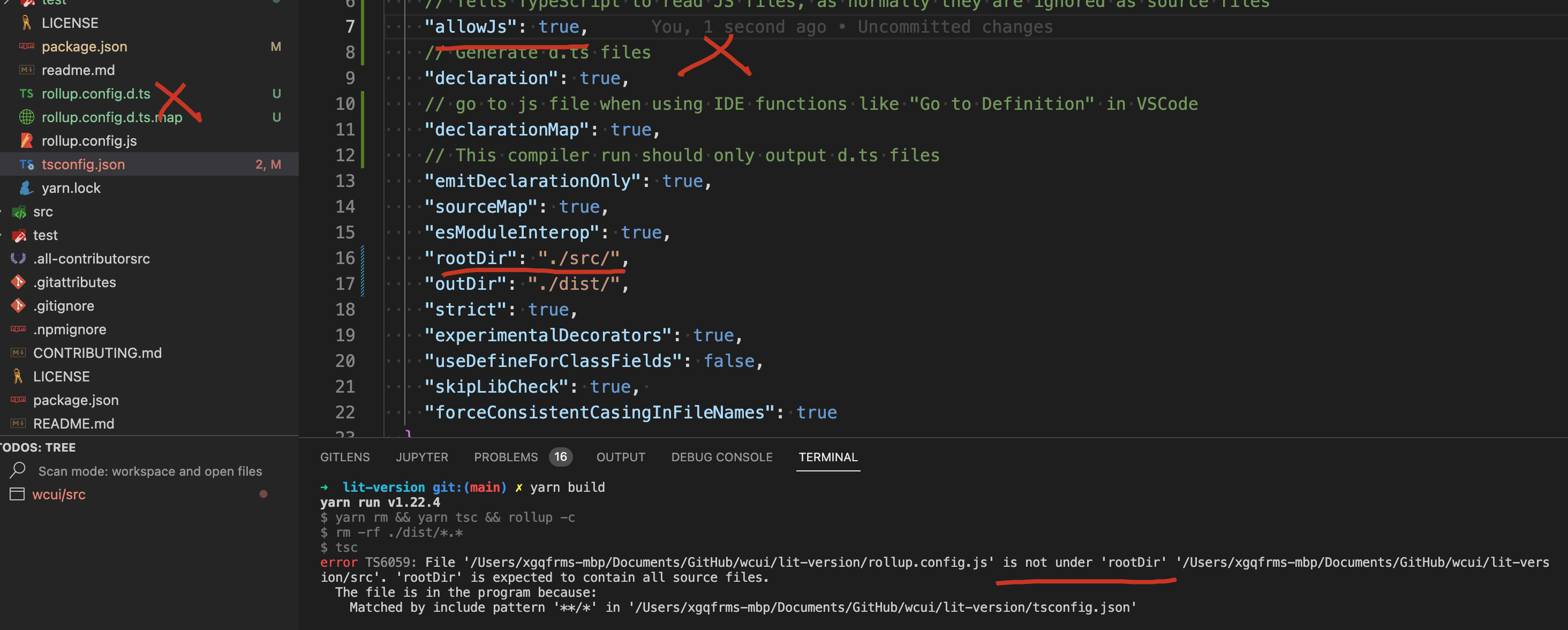The image size is (1568, 630).
Task: Open the README.md file
Action: tap(74, 424)
